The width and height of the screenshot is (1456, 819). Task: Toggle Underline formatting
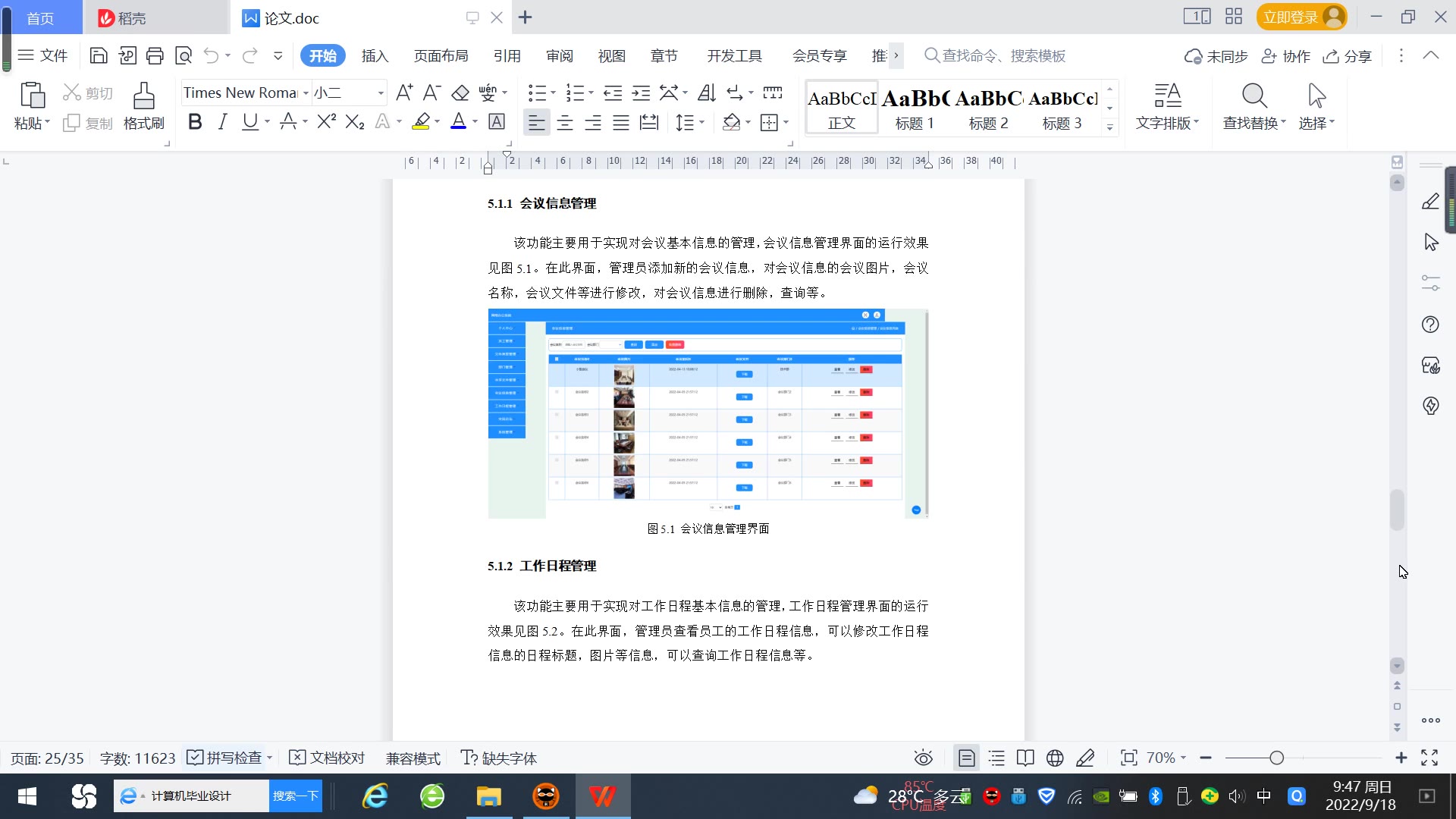249,121
